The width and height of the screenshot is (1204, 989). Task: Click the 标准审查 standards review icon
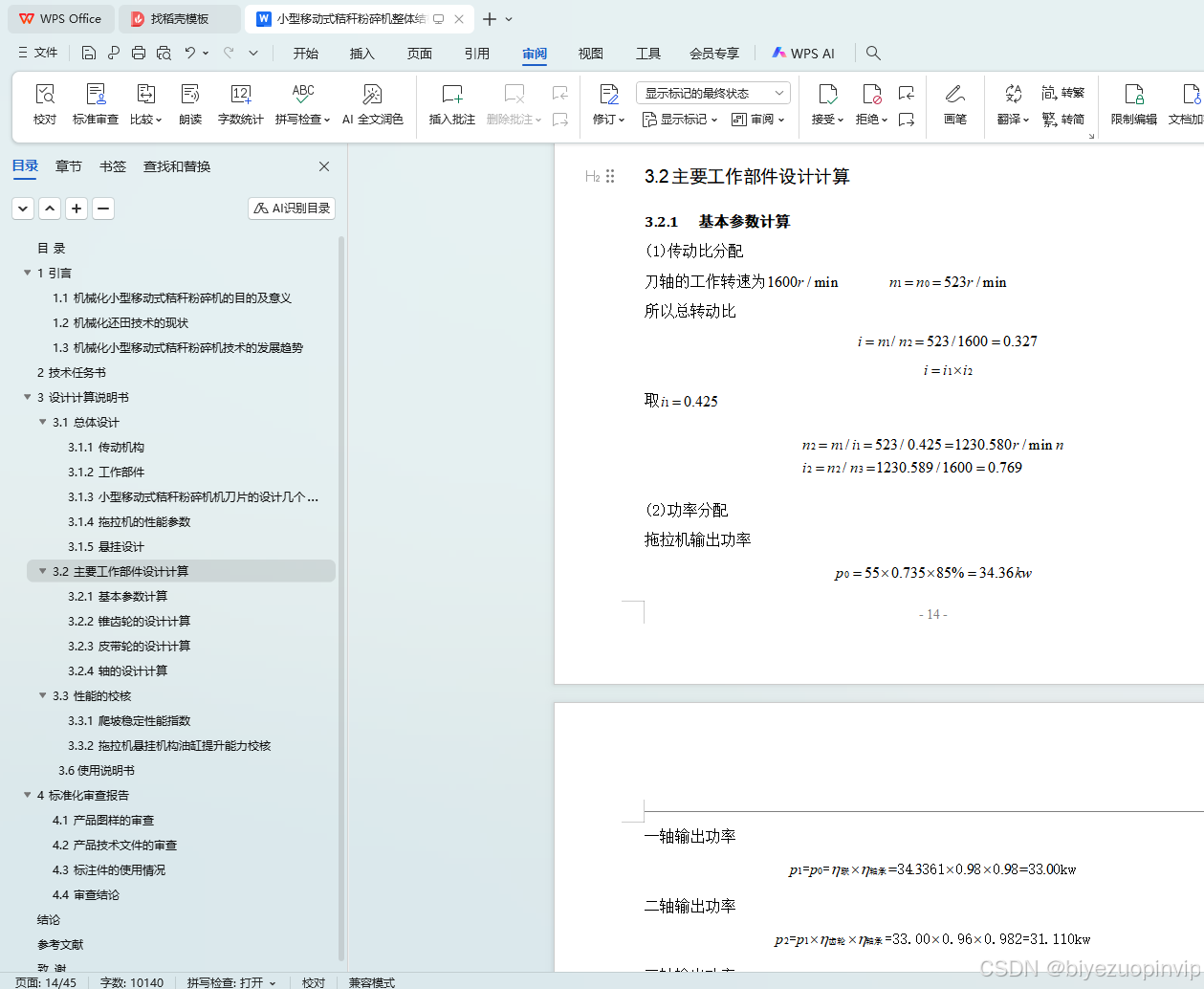click(96, 104)
